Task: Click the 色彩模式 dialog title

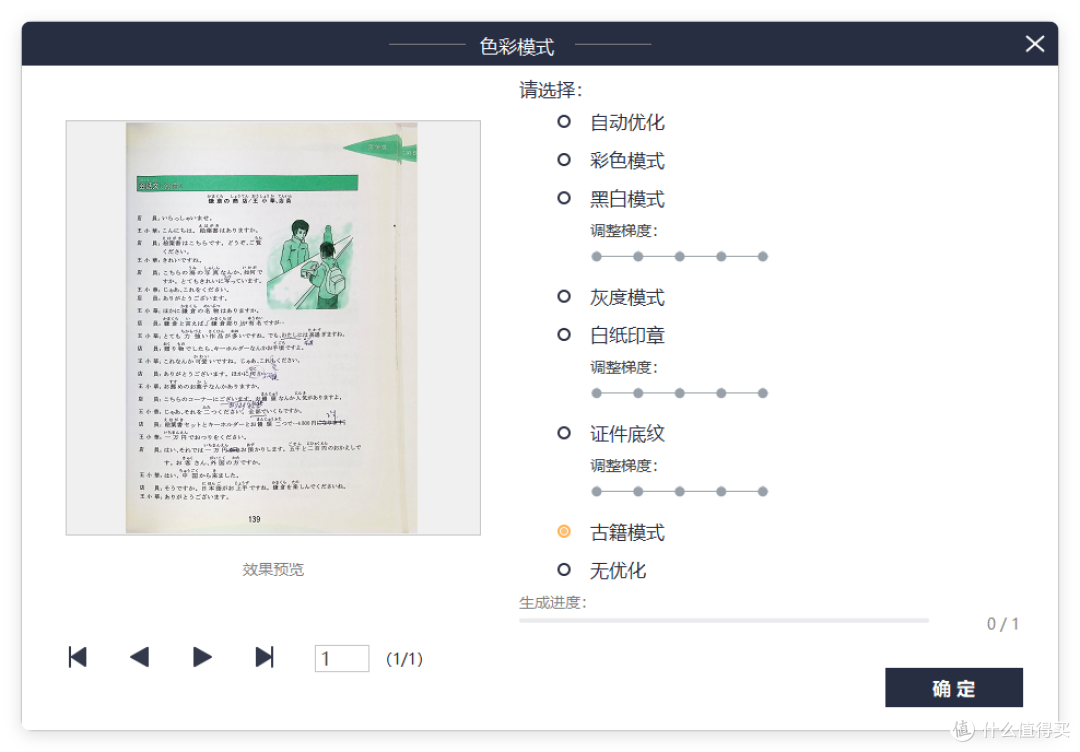Action: pos(517,47)
